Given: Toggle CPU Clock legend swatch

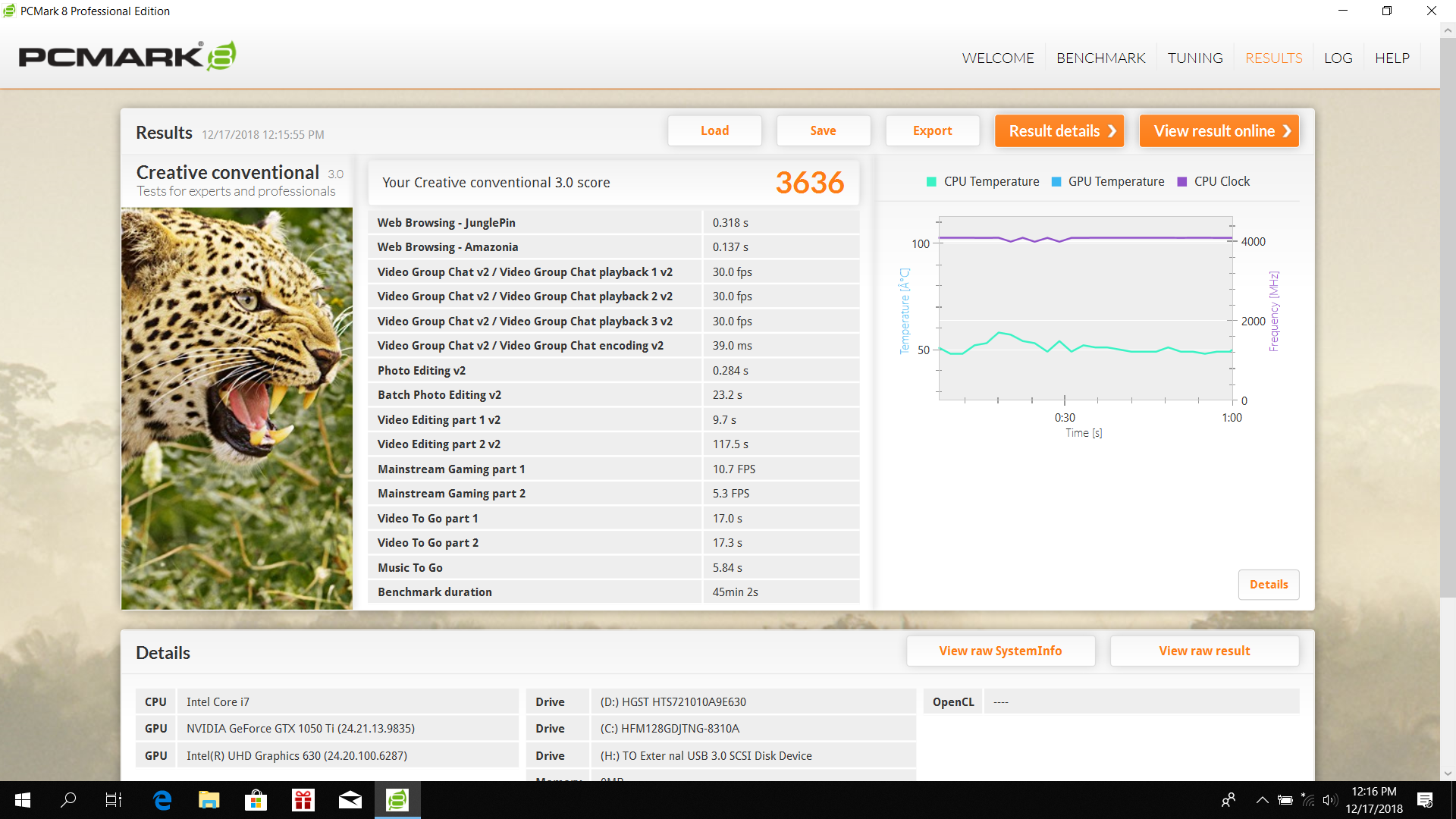Looking at the screenshot, I should pos(1181,182).
